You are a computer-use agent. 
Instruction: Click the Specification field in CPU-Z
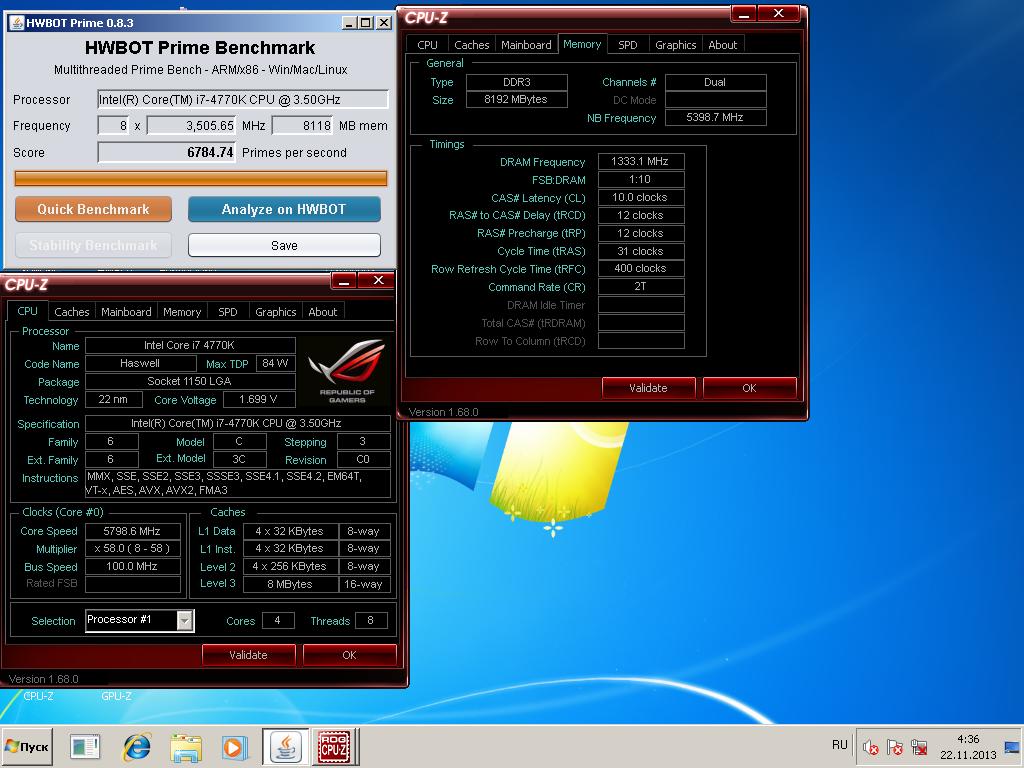[x=238, y=423]
